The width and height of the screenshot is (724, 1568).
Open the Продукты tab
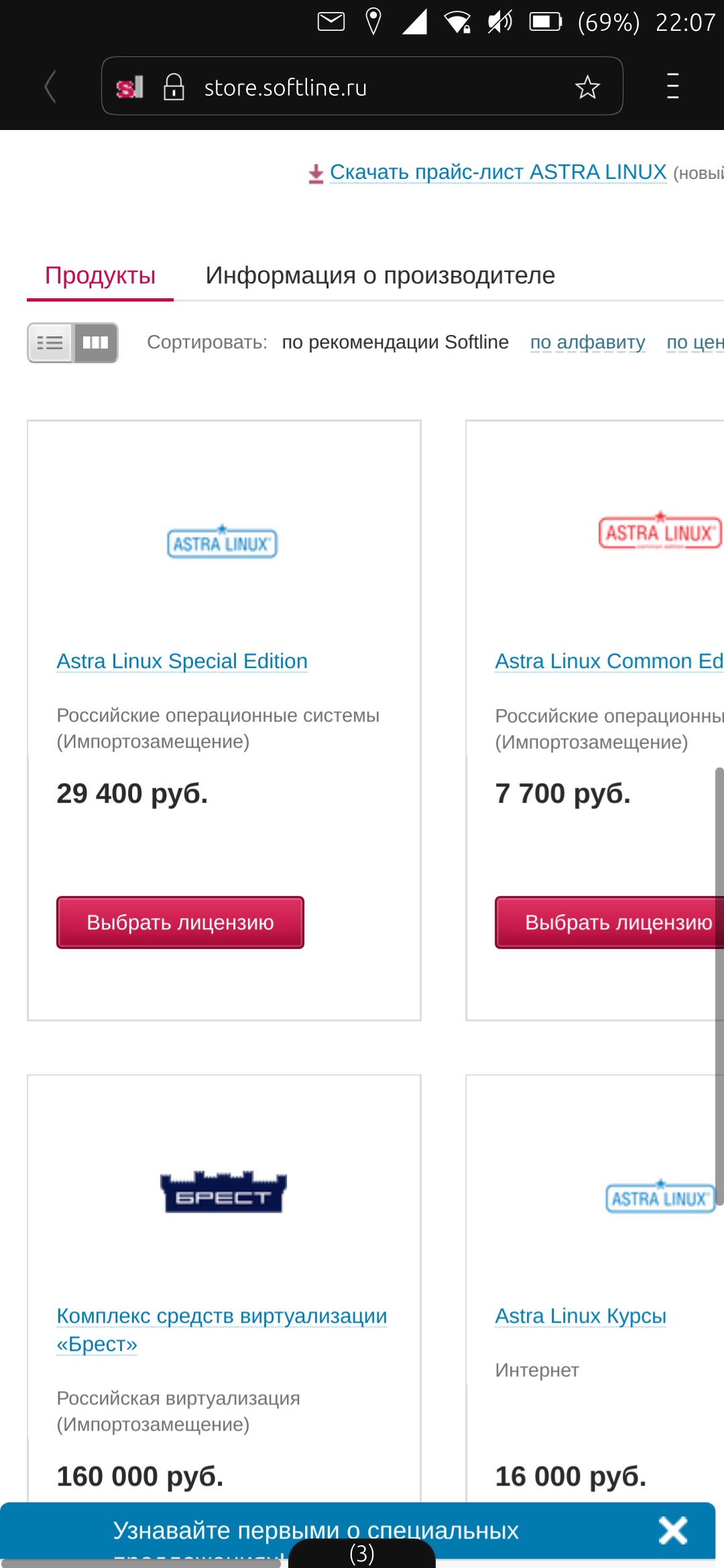pyautogui.click(x=101, y=275)
